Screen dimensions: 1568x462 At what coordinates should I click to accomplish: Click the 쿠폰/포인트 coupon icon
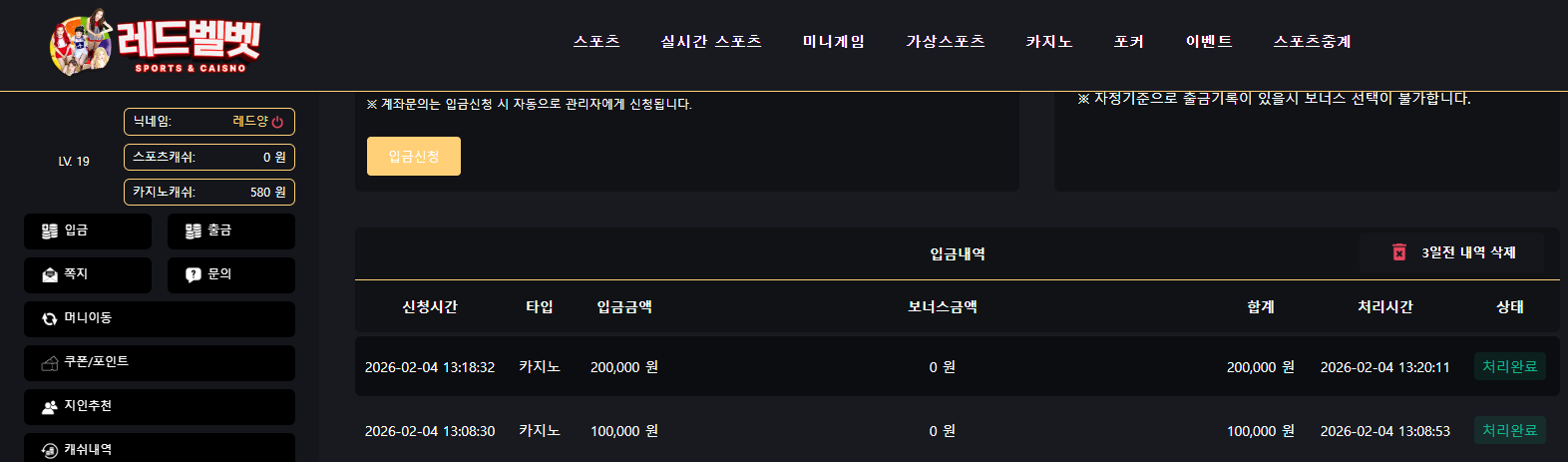(x=50, y=362)
